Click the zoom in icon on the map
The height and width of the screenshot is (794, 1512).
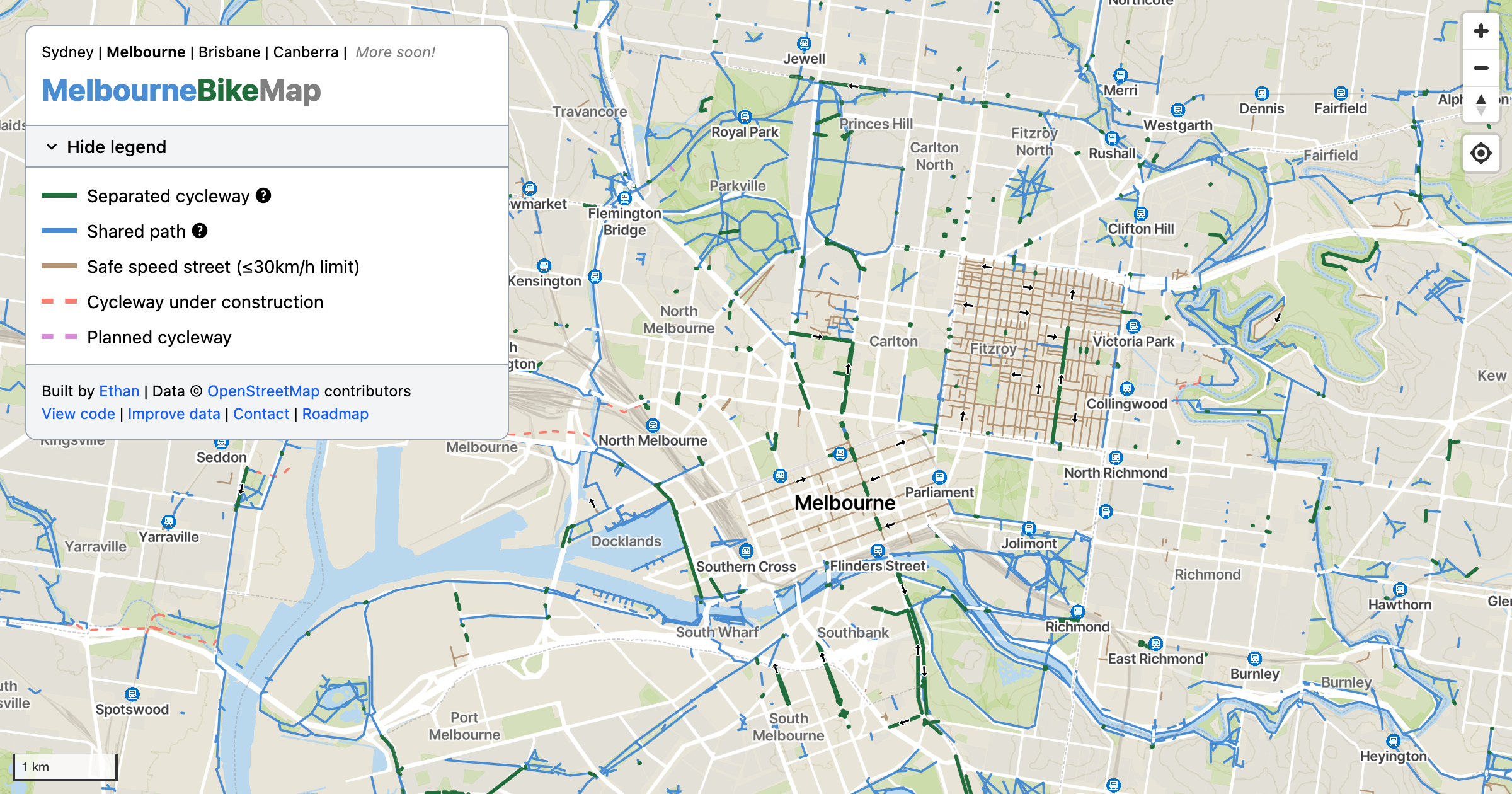coord(1480,30)
